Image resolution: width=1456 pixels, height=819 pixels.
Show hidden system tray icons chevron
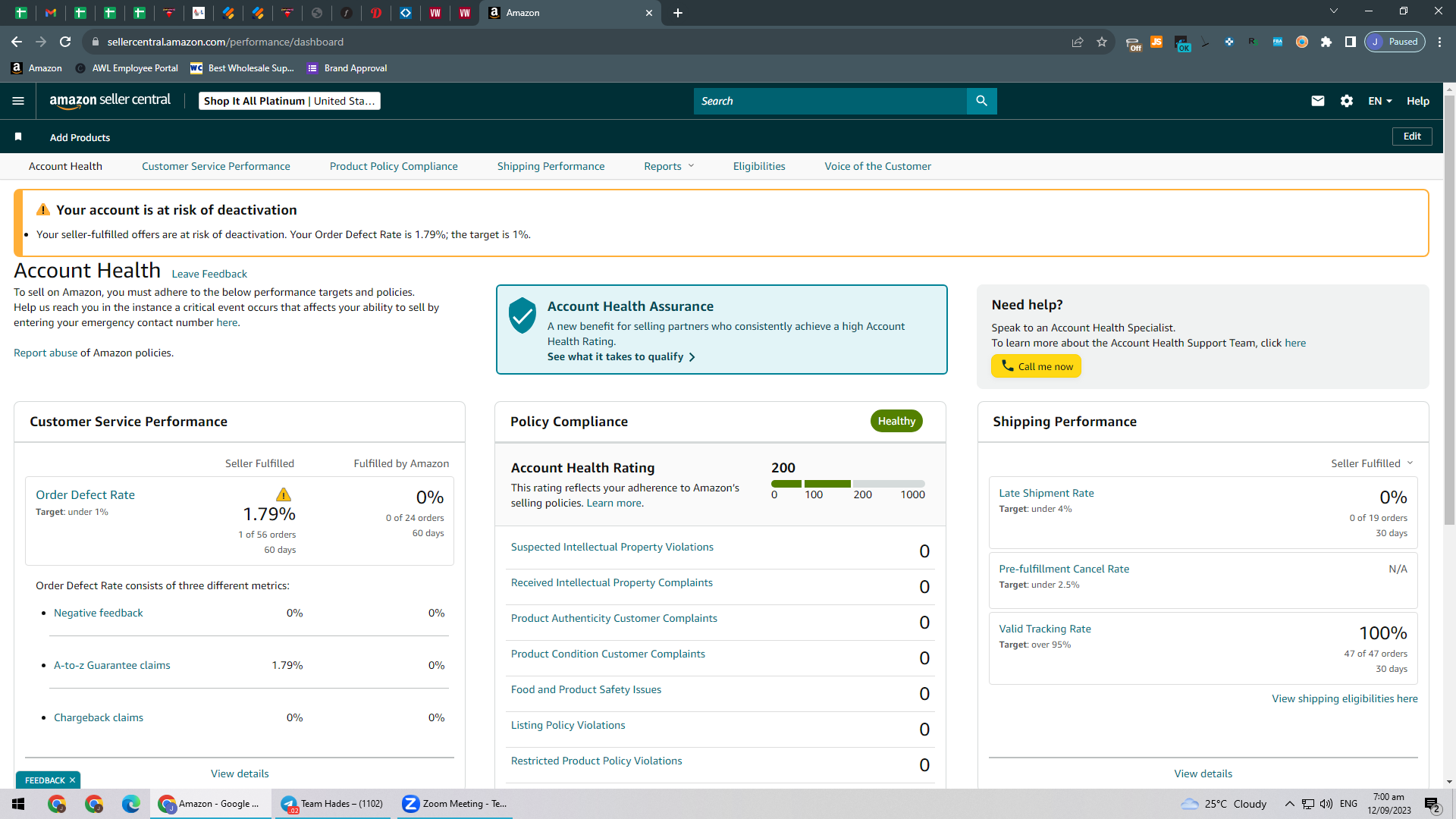pos(1290,804)
